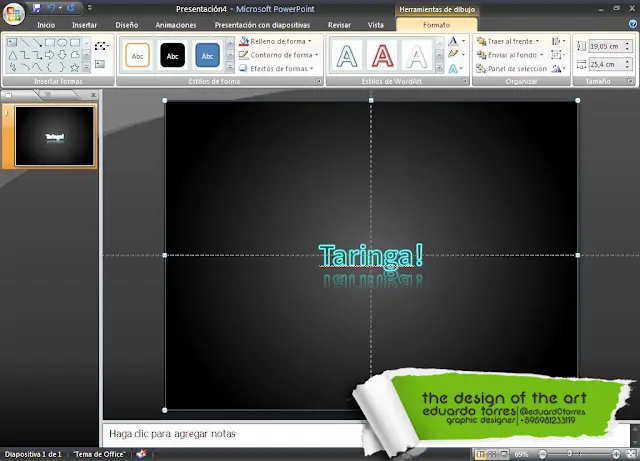Screen dimensions: 640x461
Task: Open the Panel de selección
Action: pos(512,68)
